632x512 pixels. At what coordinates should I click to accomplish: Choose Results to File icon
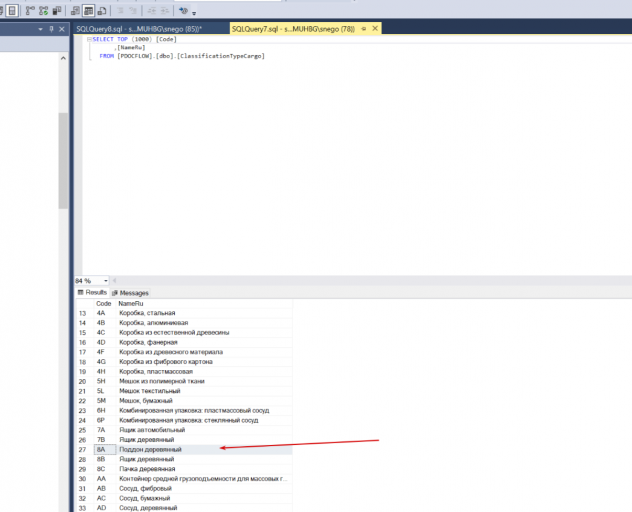(102, 11)
